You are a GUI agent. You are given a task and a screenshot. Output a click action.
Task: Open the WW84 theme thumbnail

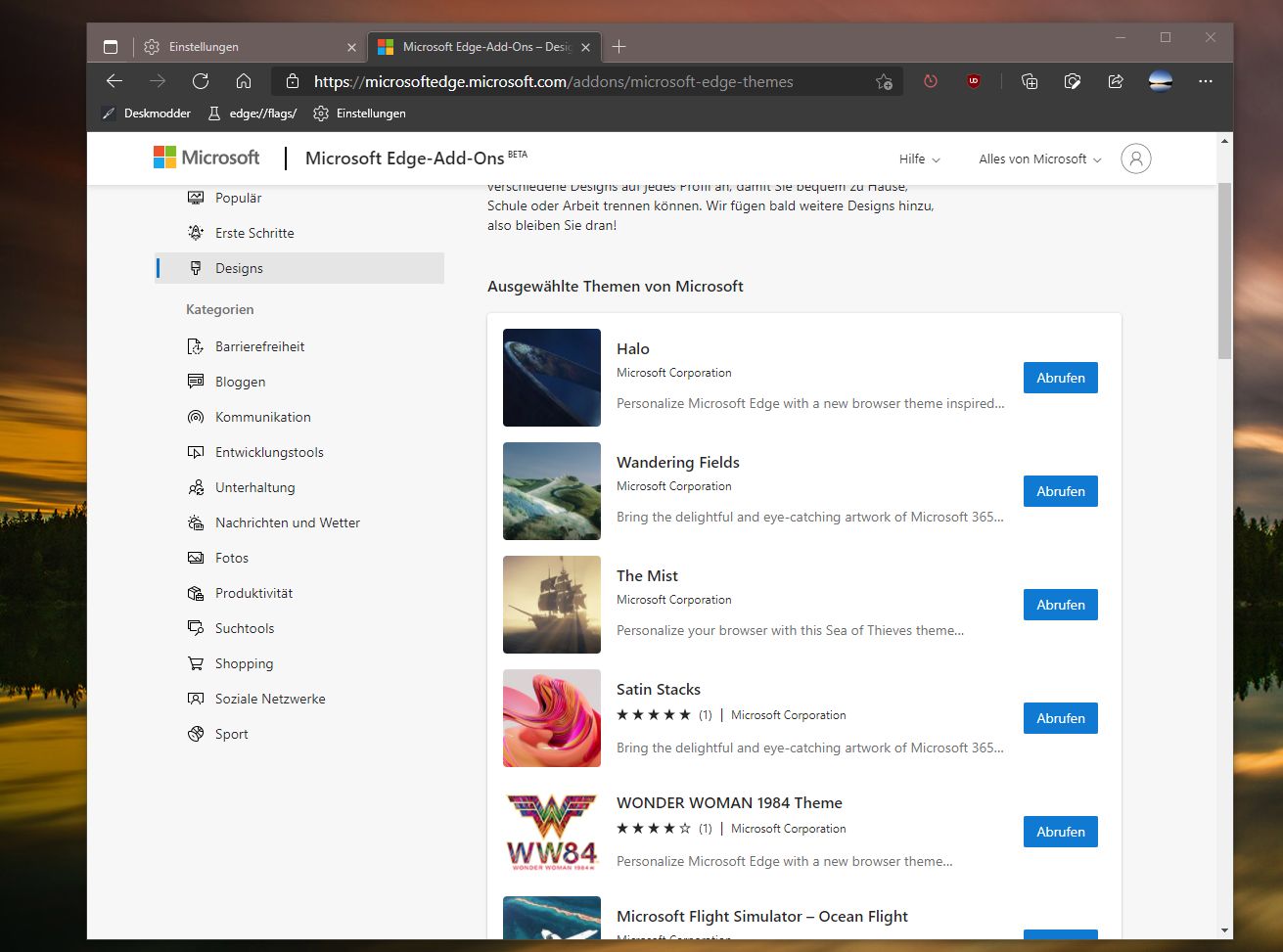click(x=552, y=832)
